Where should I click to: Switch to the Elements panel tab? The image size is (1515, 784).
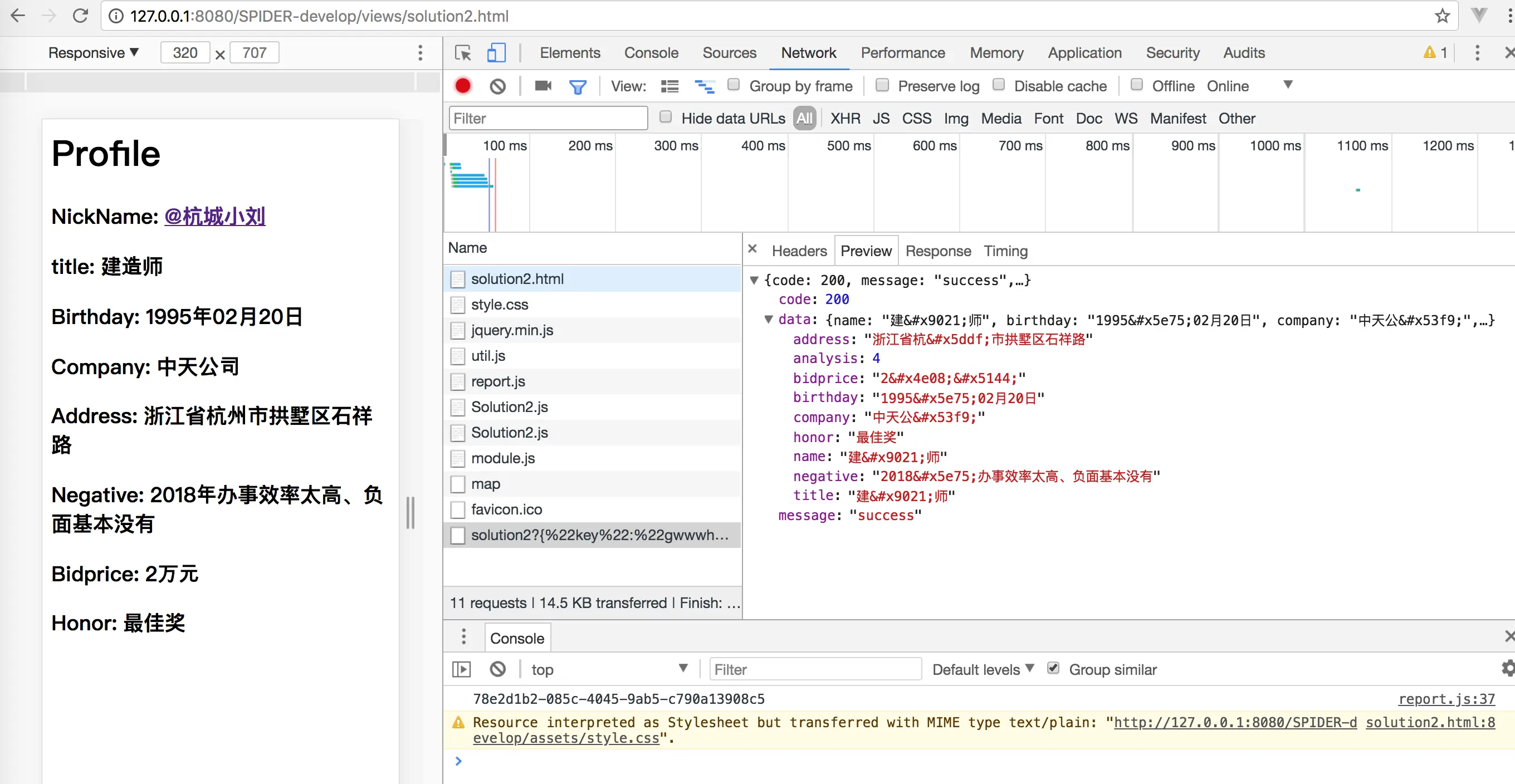coord(569,53)
